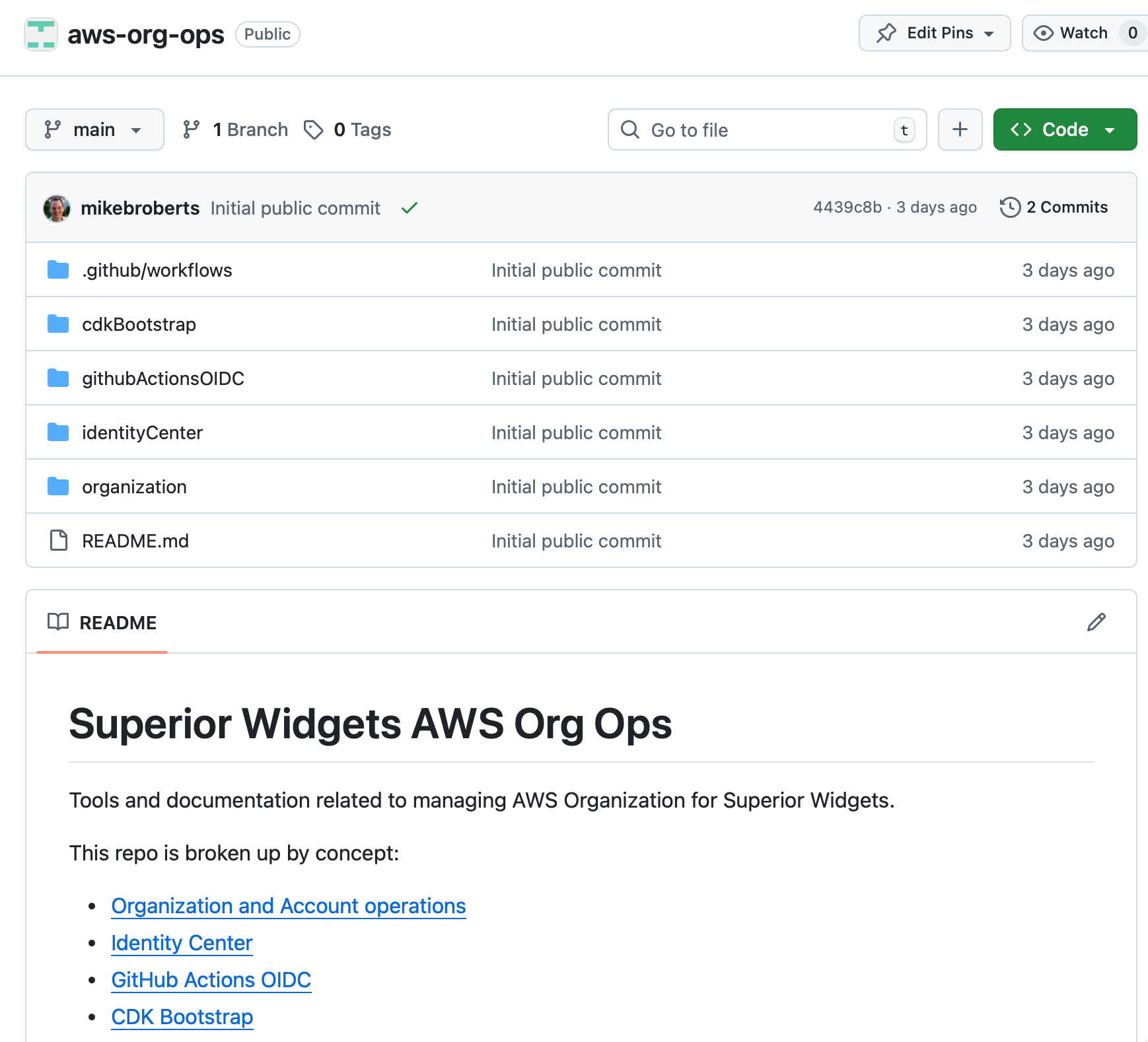
Task: Follow the GitHub Actions OIDC link
Action: [x=211, y=980]
